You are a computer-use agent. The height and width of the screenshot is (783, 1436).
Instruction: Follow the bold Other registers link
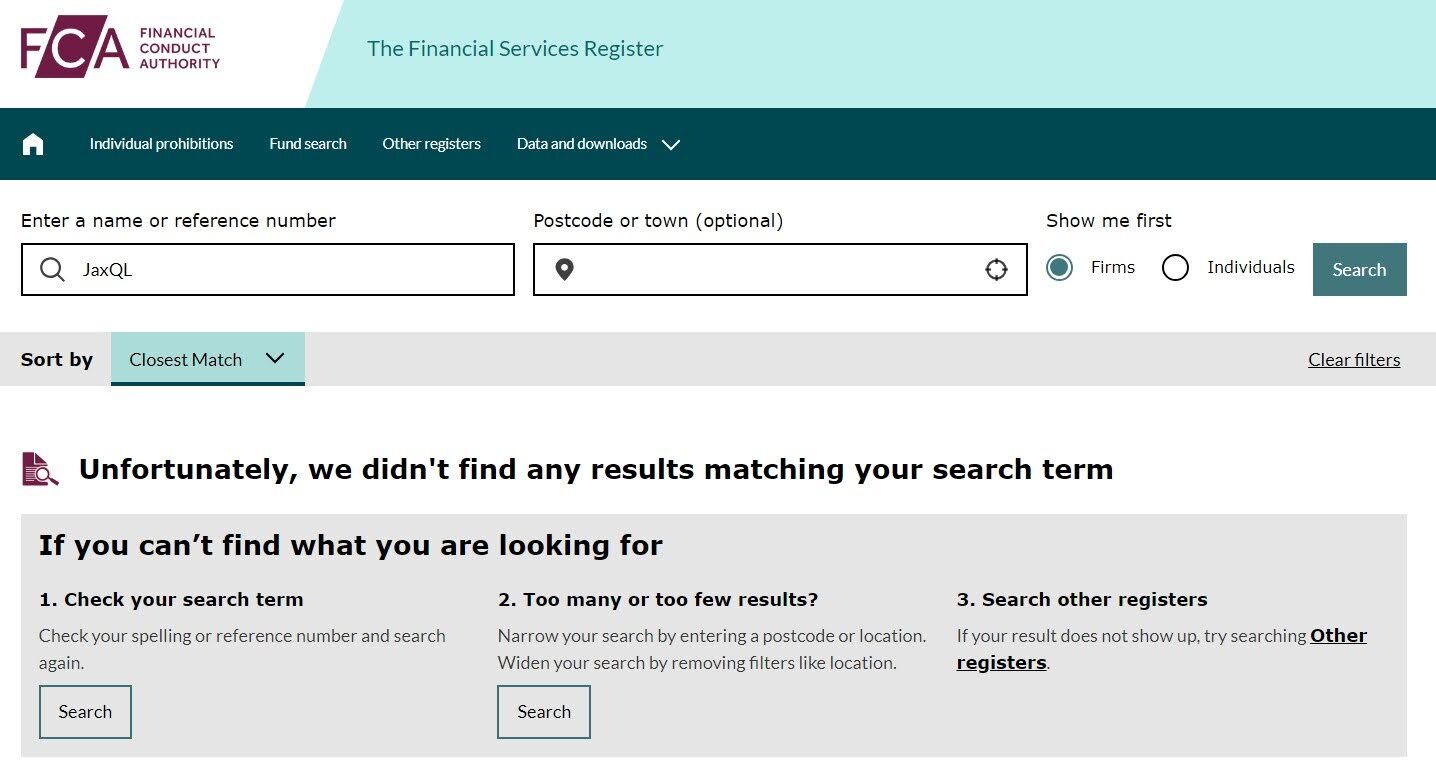coord(1338,636)
